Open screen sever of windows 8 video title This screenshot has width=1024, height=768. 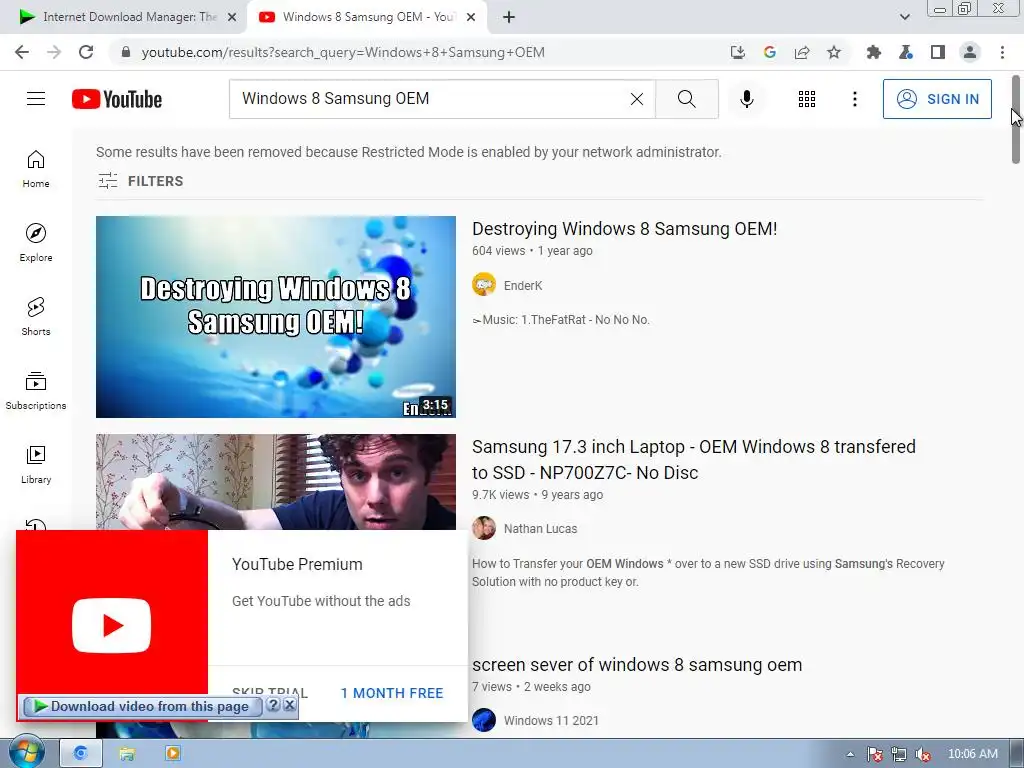(637, 665)
